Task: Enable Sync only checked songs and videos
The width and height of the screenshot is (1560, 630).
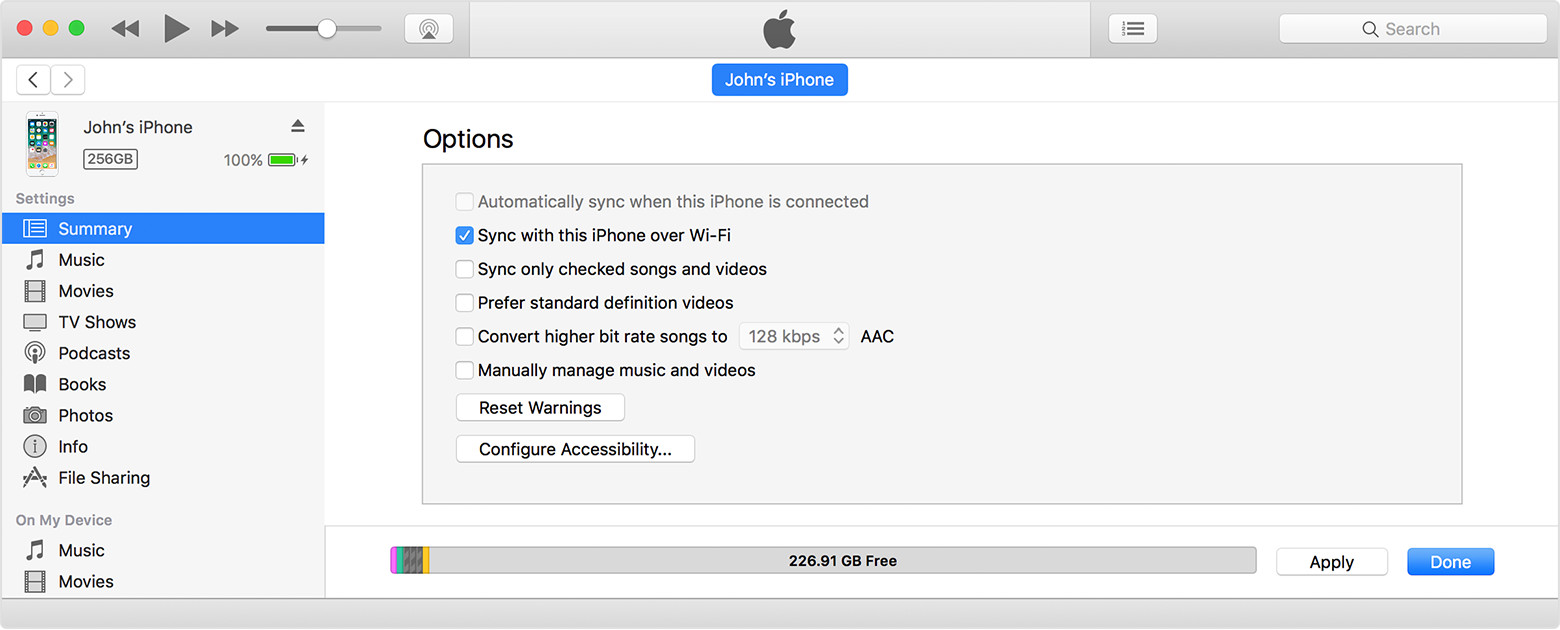Action: (464, 269)
